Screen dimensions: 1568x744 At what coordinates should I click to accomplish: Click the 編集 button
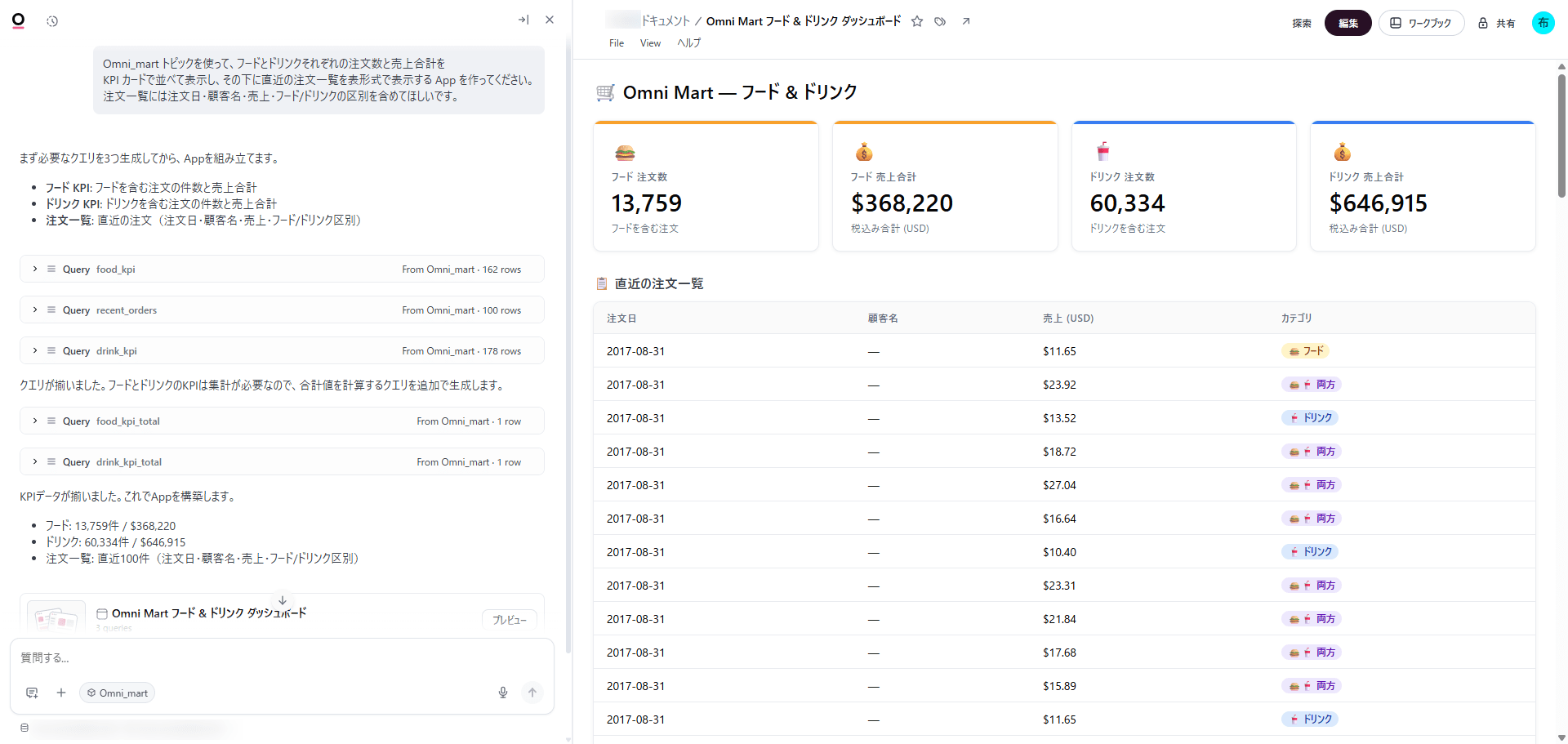click(x=1348, y=23)
